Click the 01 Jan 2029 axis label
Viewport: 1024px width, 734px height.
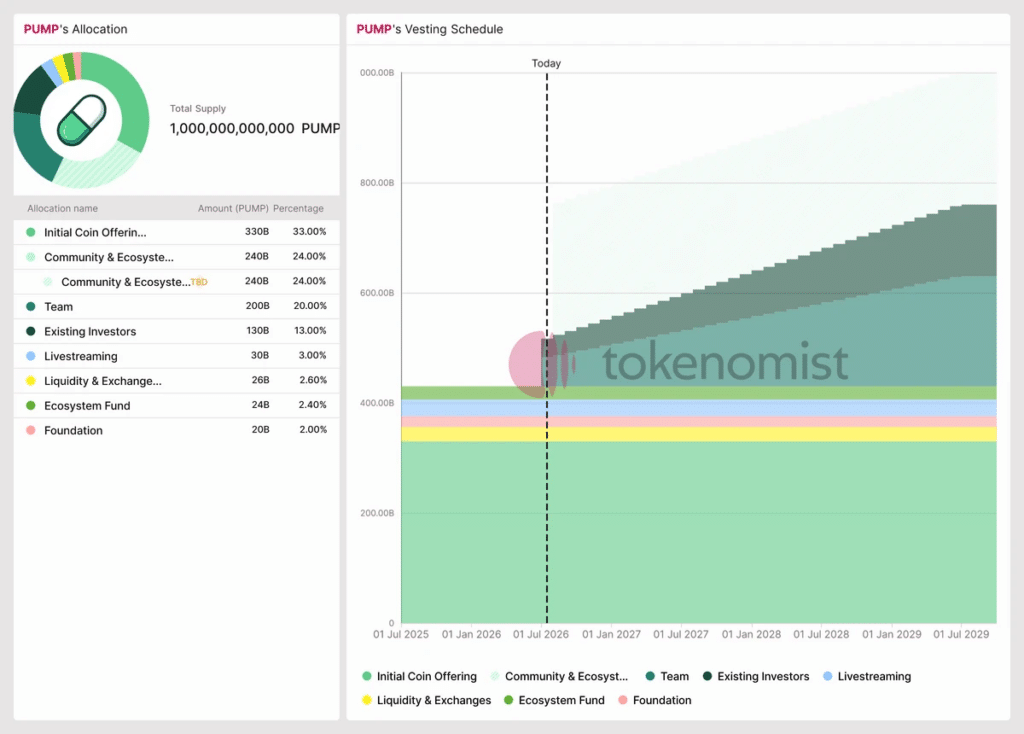point(892,634)
